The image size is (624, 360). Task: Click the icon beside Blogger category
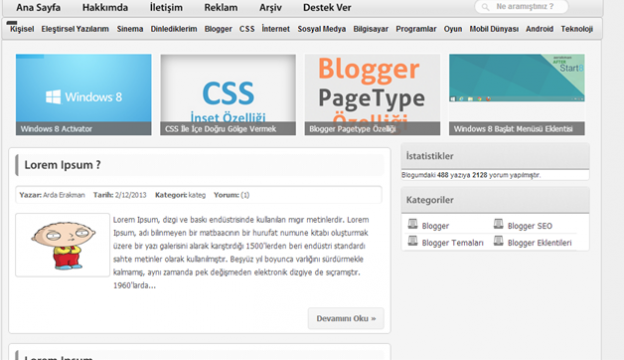pos(413,224)
